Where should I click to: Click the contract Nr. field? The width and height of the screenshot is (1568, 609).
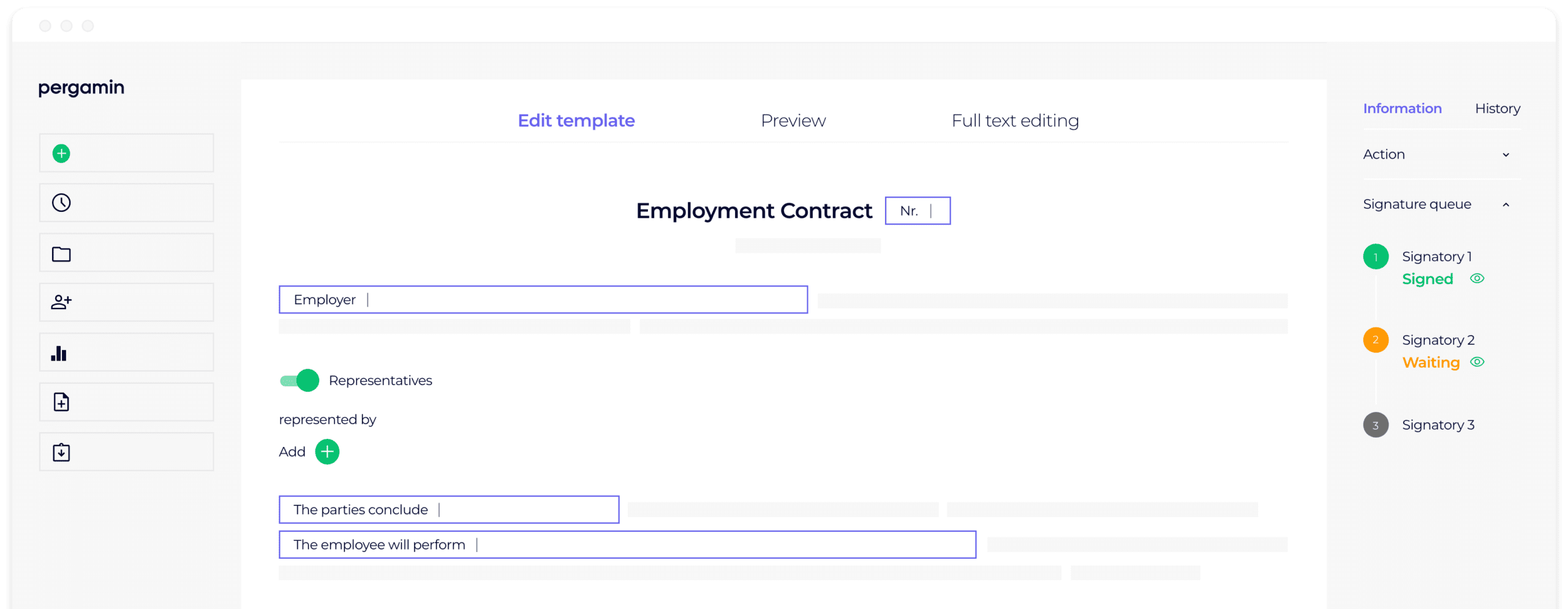[917, 211]
